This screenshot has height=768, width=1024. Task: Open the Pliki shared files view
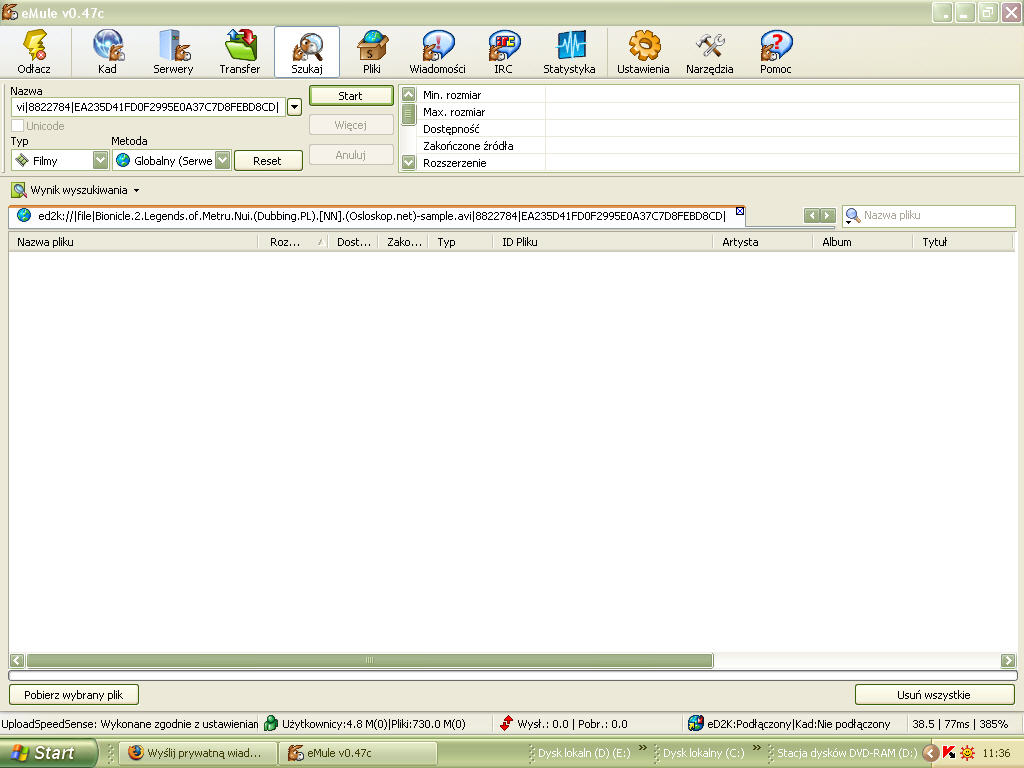[x=372, y=52]
